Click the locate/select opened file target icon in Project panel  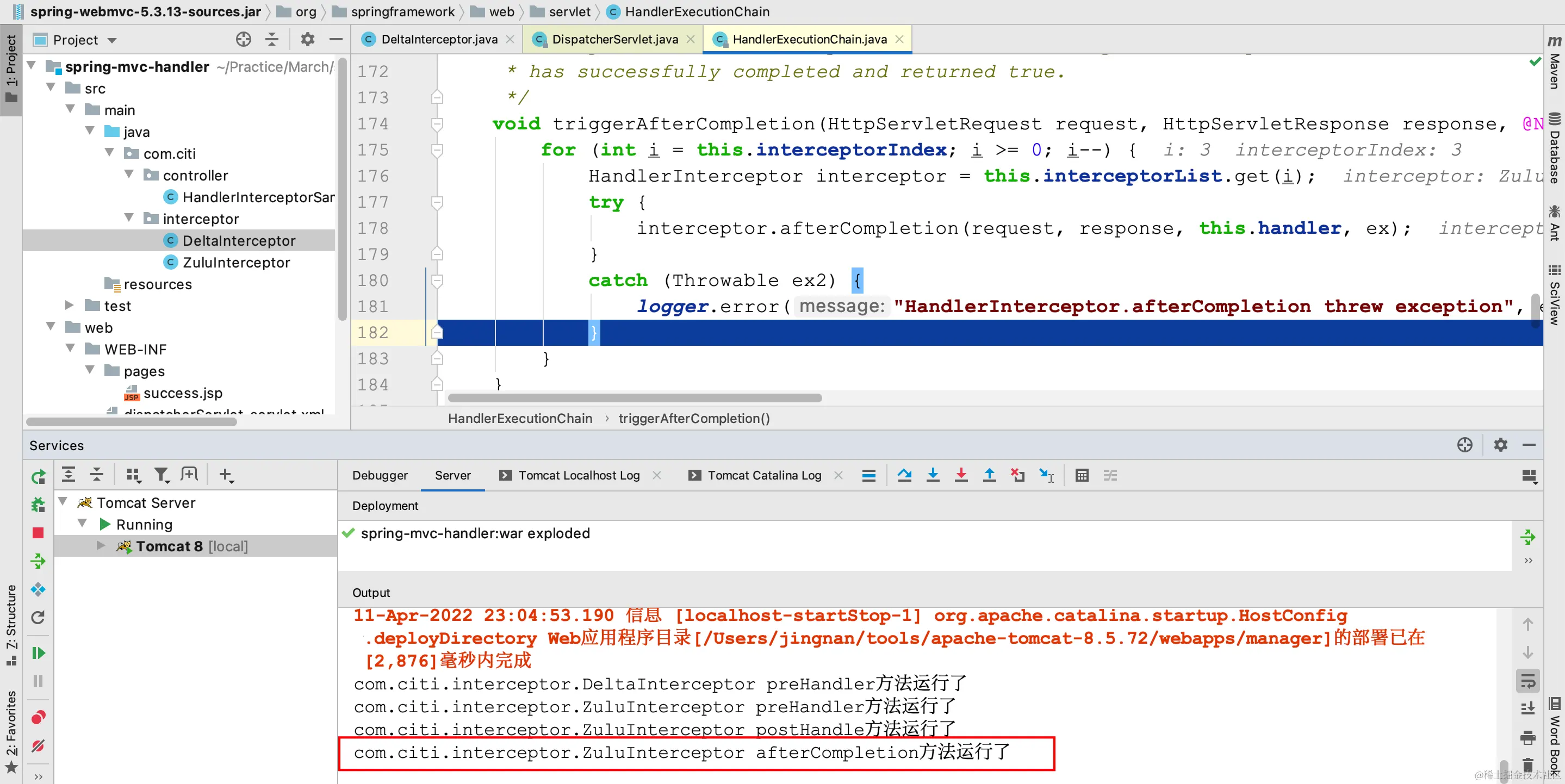coord(243,40)
